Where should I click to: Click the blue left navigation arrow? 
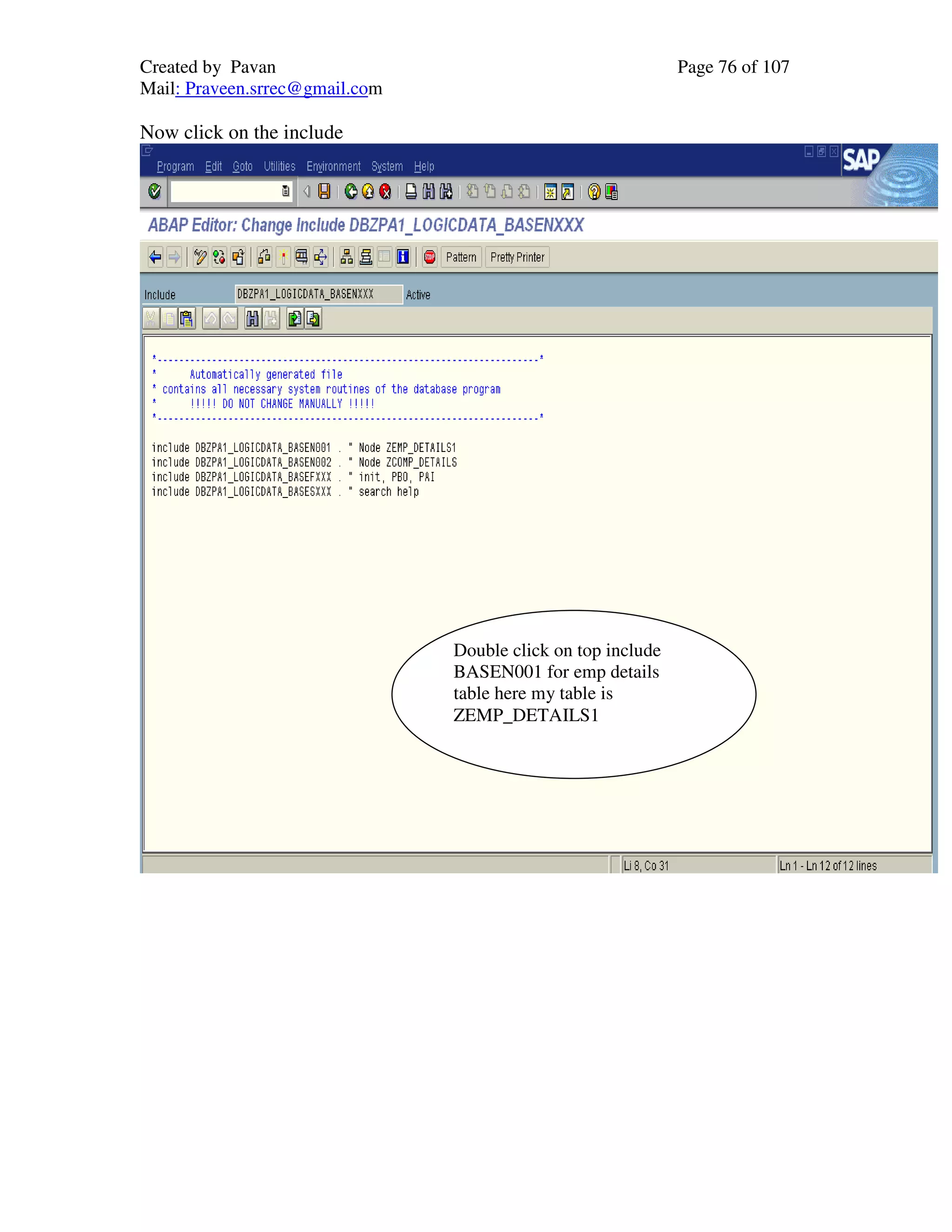(156, 257)
